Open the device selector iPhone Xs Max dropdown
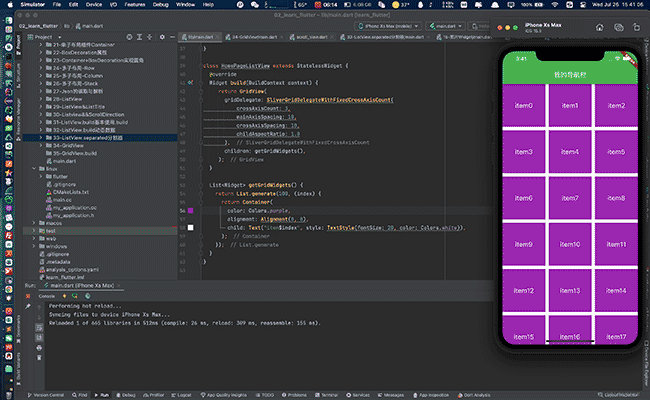 pyautogui.click(x=388, y=26)
